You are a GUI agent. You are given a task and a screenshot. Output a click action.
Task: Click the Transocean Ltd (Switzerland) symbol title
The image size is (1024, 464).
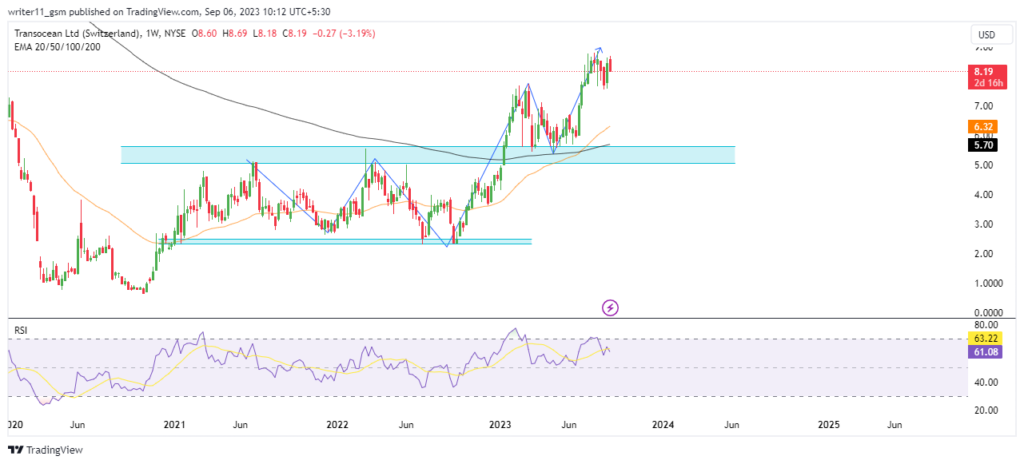76,34
